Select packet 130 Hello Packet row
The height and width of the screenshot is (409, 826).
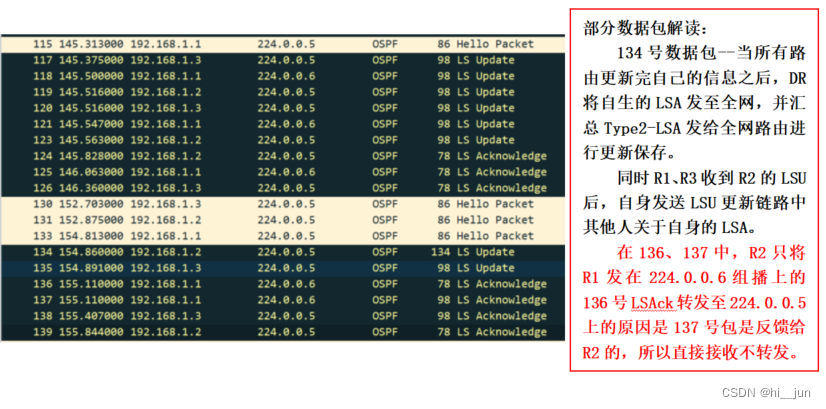click(x=283, y=204)
